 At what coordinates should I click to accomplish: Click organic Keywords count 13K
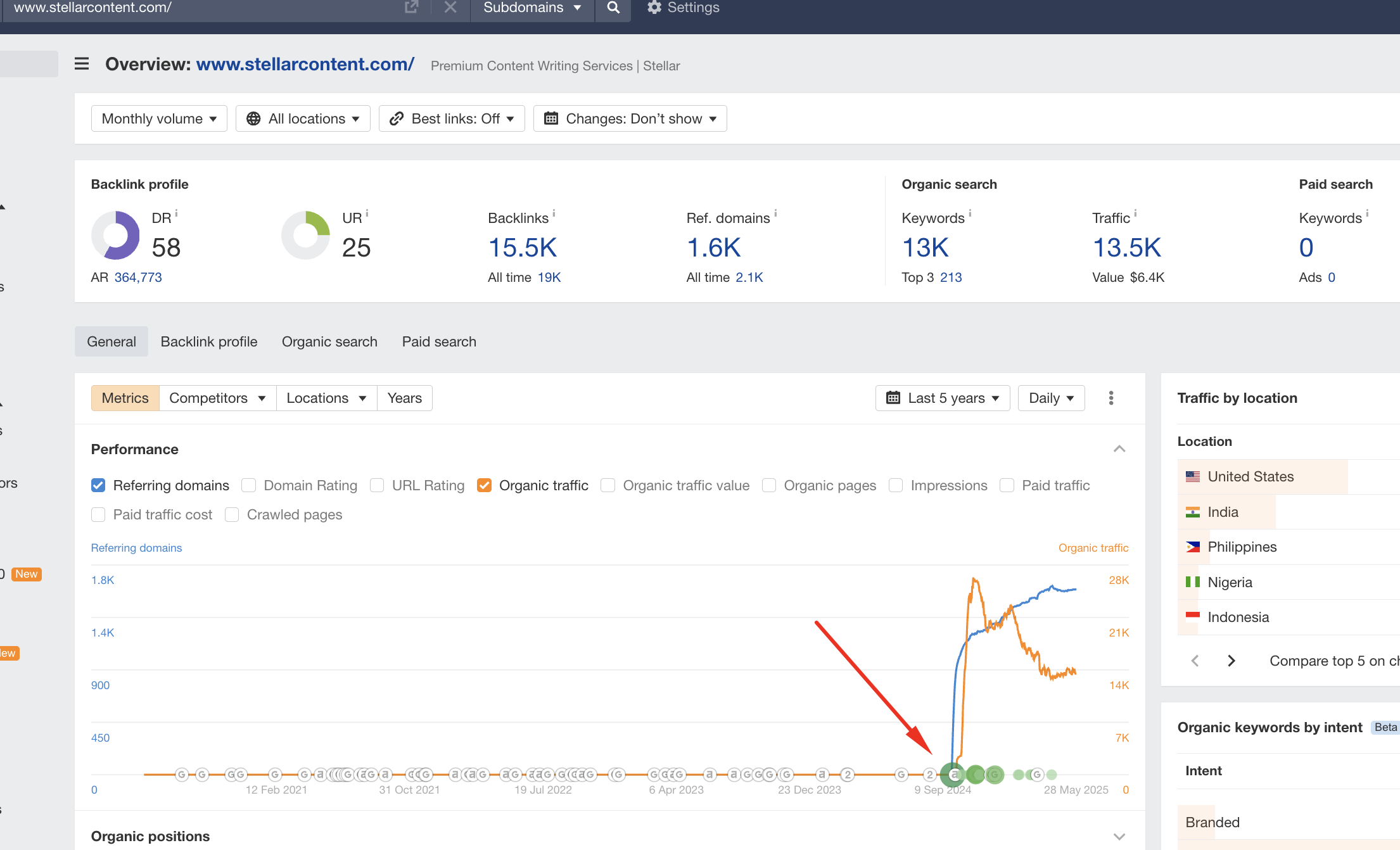(926, 248)
